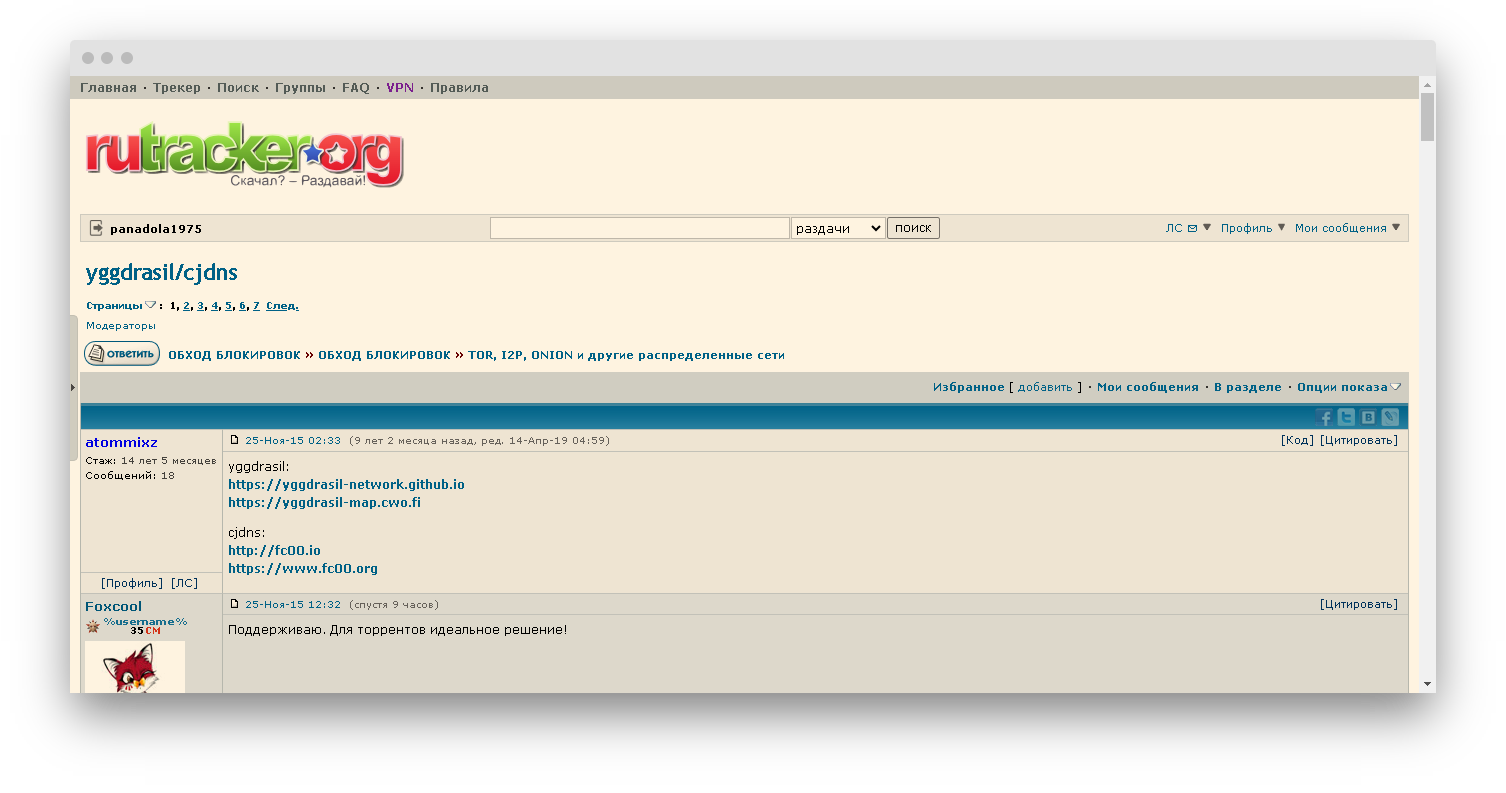The width and height of the screenshot is (1506, 793).
Task: Click scrollbar down arrow
Action: coord(1428,684)
